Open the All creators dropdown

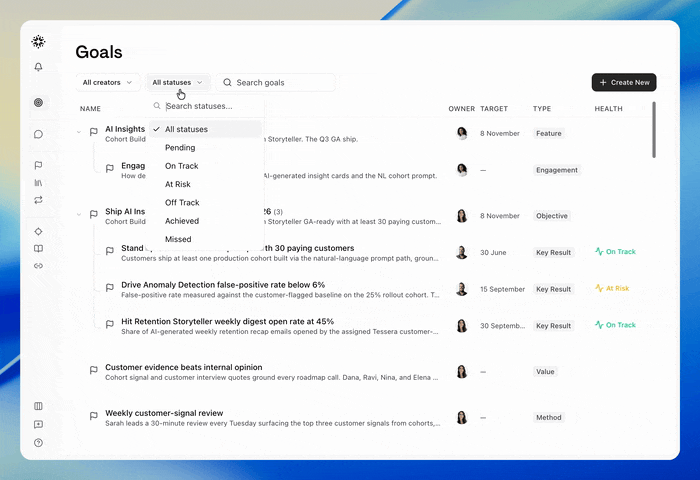[108, 82]
